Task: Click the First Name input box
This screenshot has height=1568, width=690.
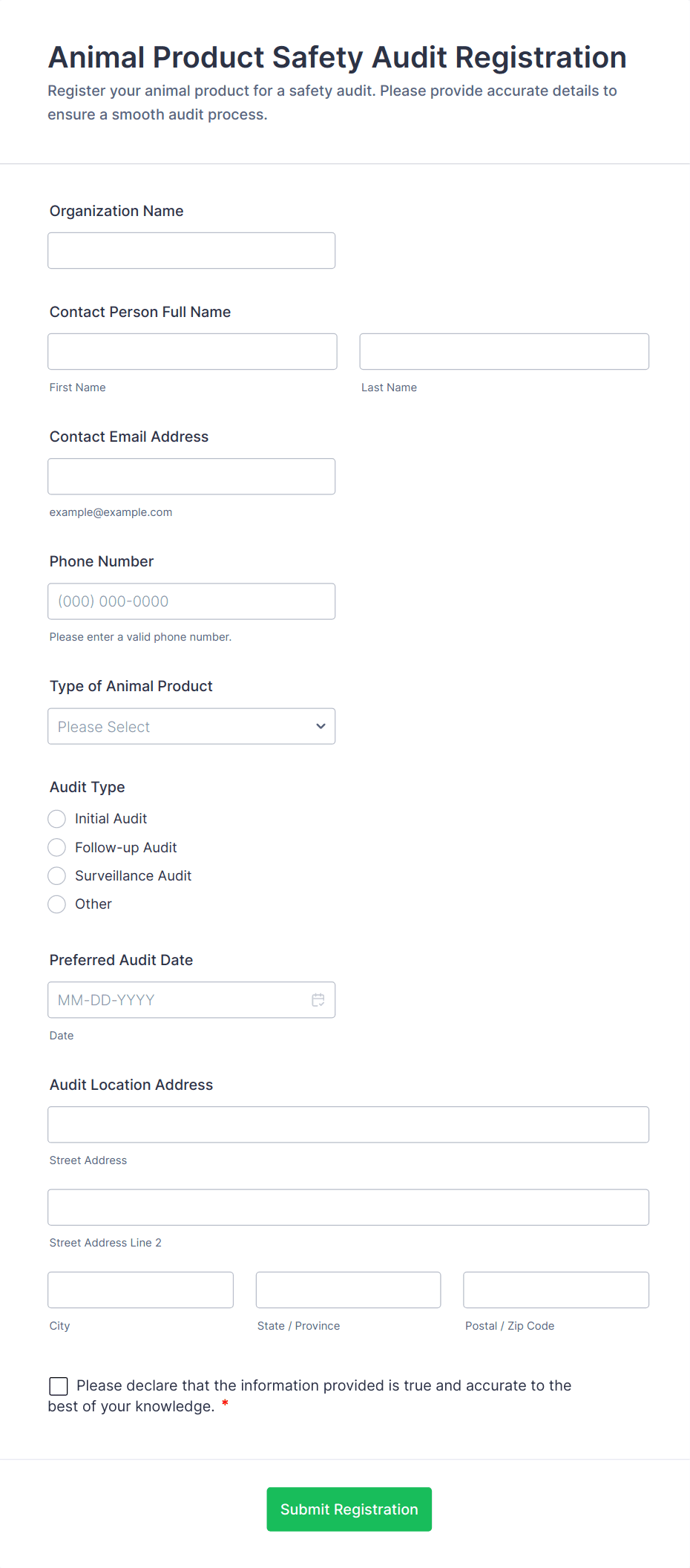Action: click(x=192, y=352)
